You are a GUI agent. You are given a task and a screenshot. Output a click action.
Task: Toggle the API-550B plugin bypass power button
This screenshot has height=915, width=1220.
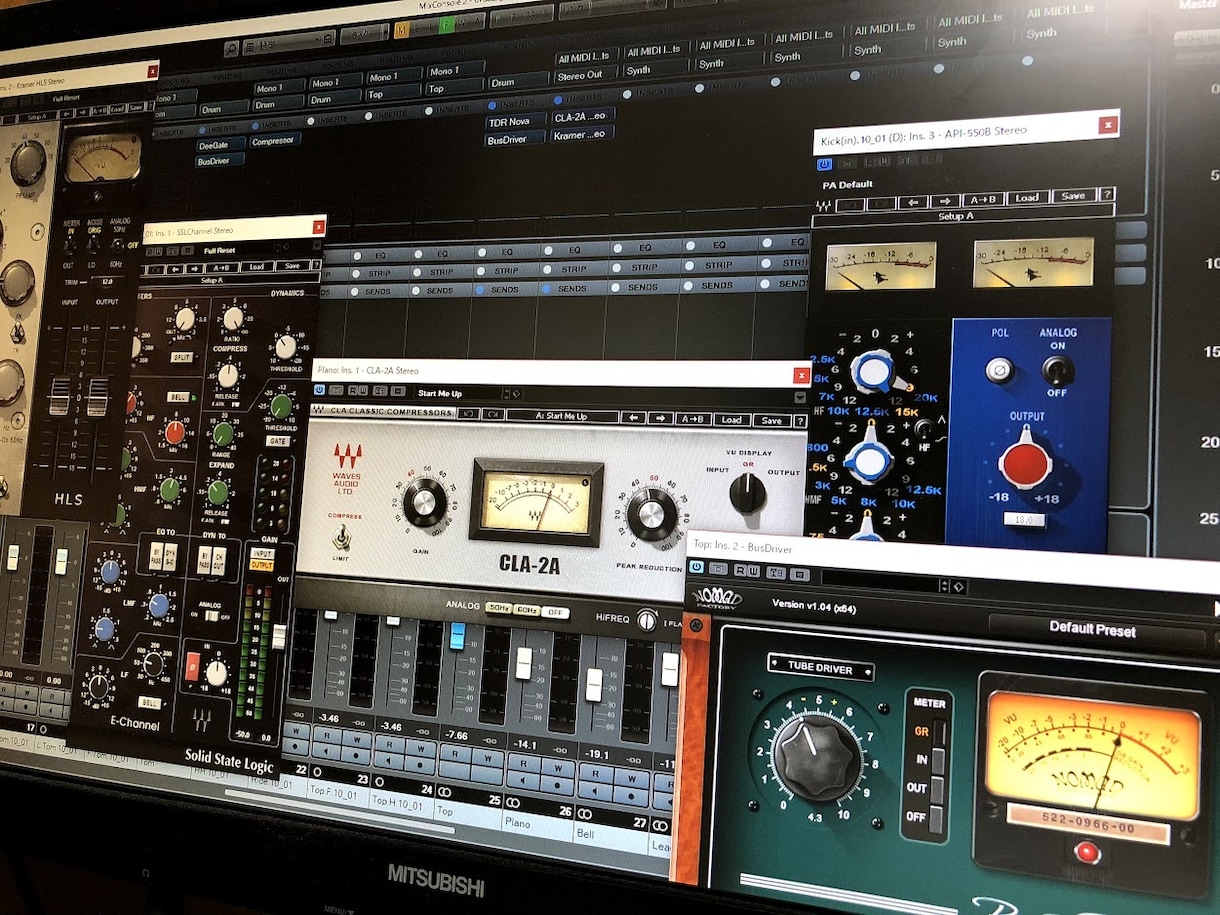click(824, 164)
